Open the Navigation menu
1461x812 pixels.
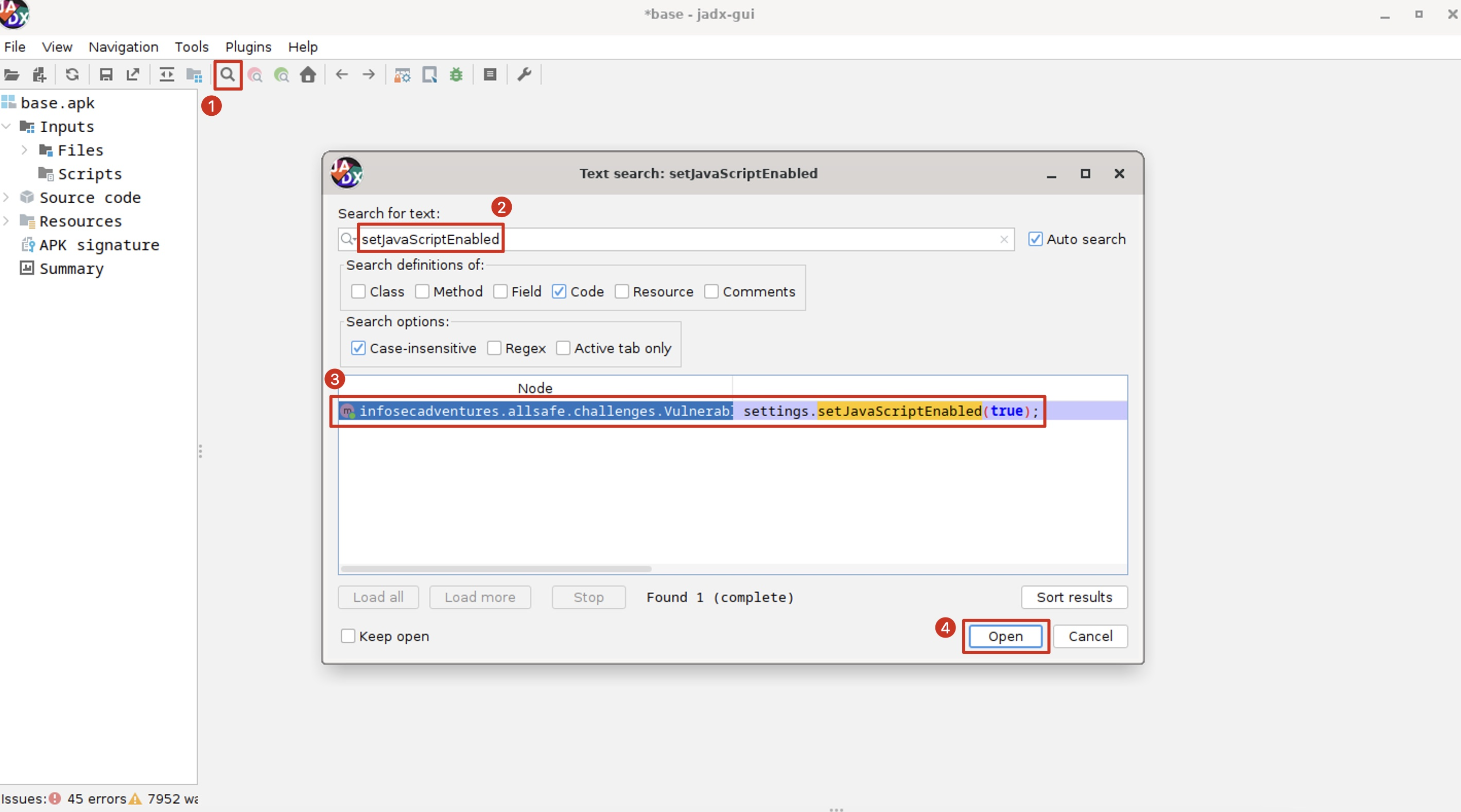coord(124,47)
